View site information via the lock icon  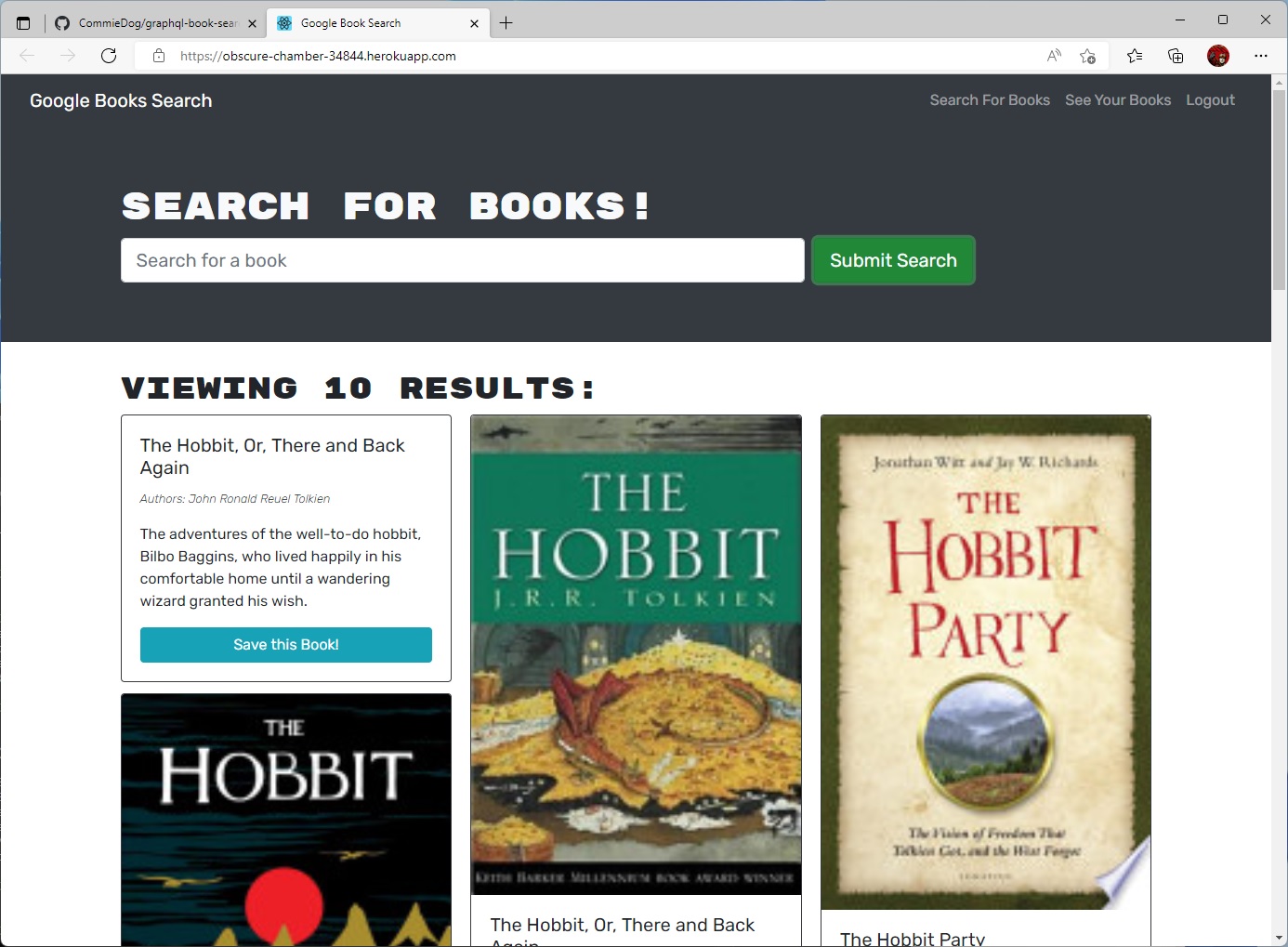tap(158, 56)
